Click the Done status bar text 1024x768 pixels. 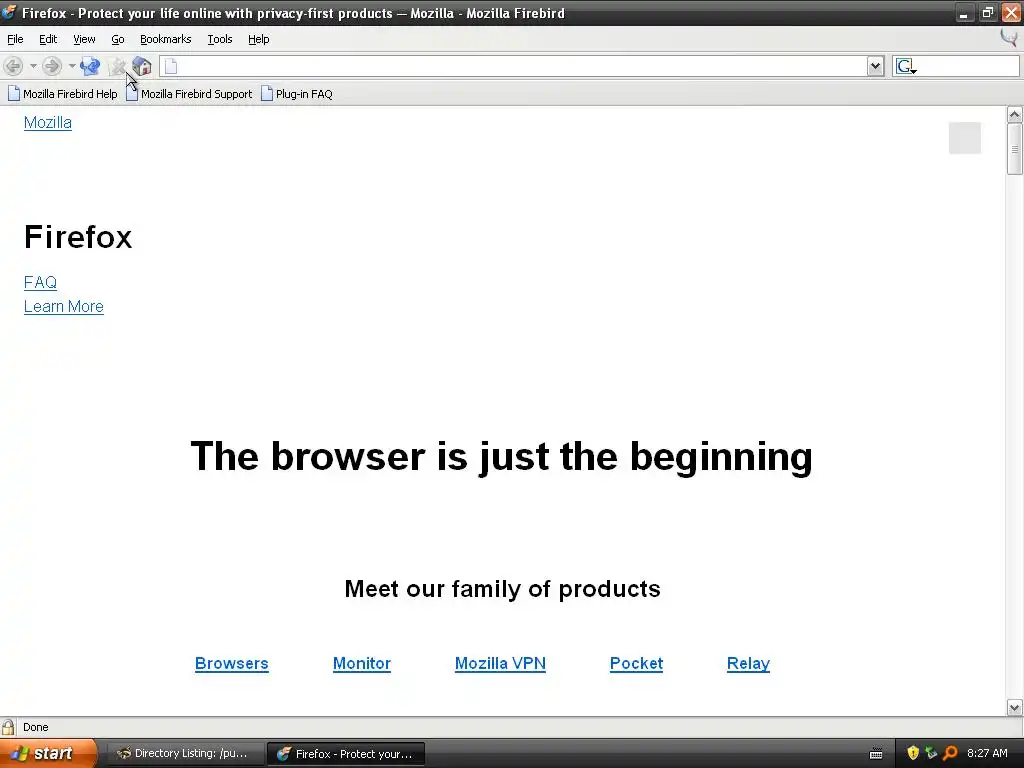point(36,727)
